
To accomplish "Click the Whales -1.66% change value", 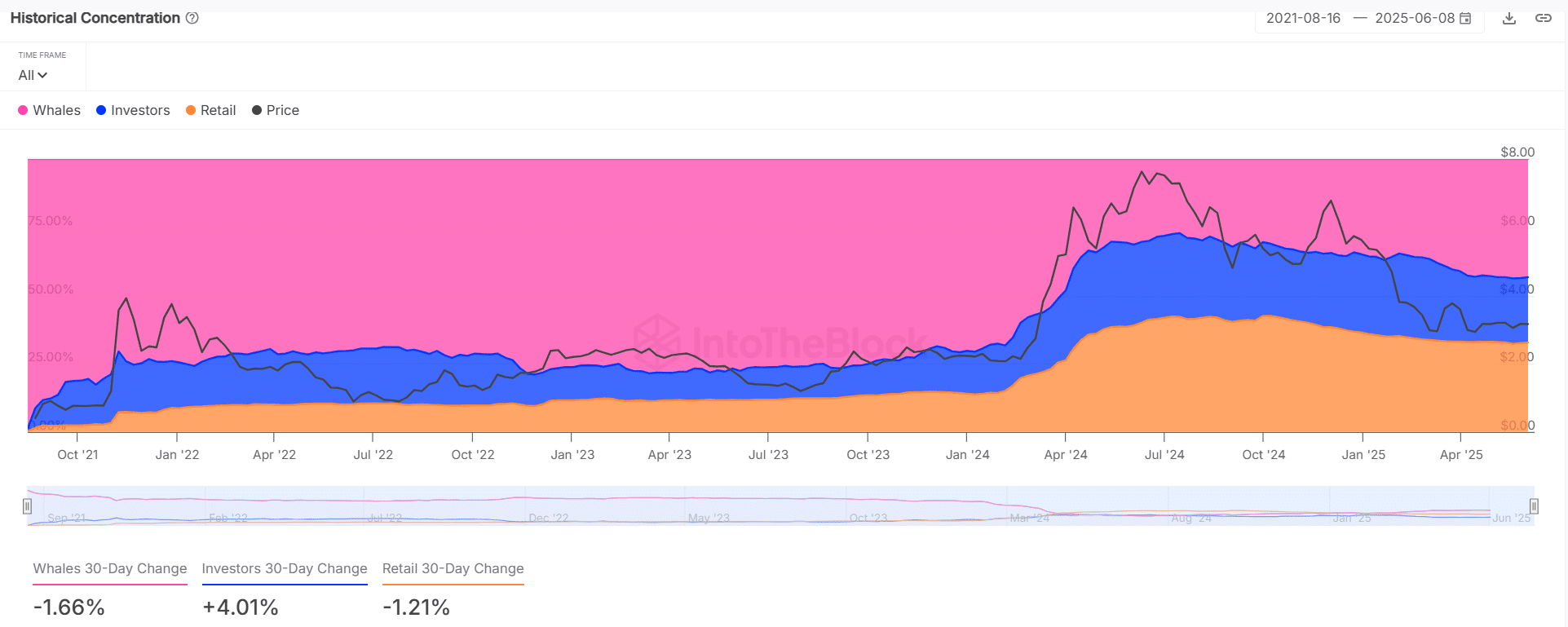I will click(69, 607).
